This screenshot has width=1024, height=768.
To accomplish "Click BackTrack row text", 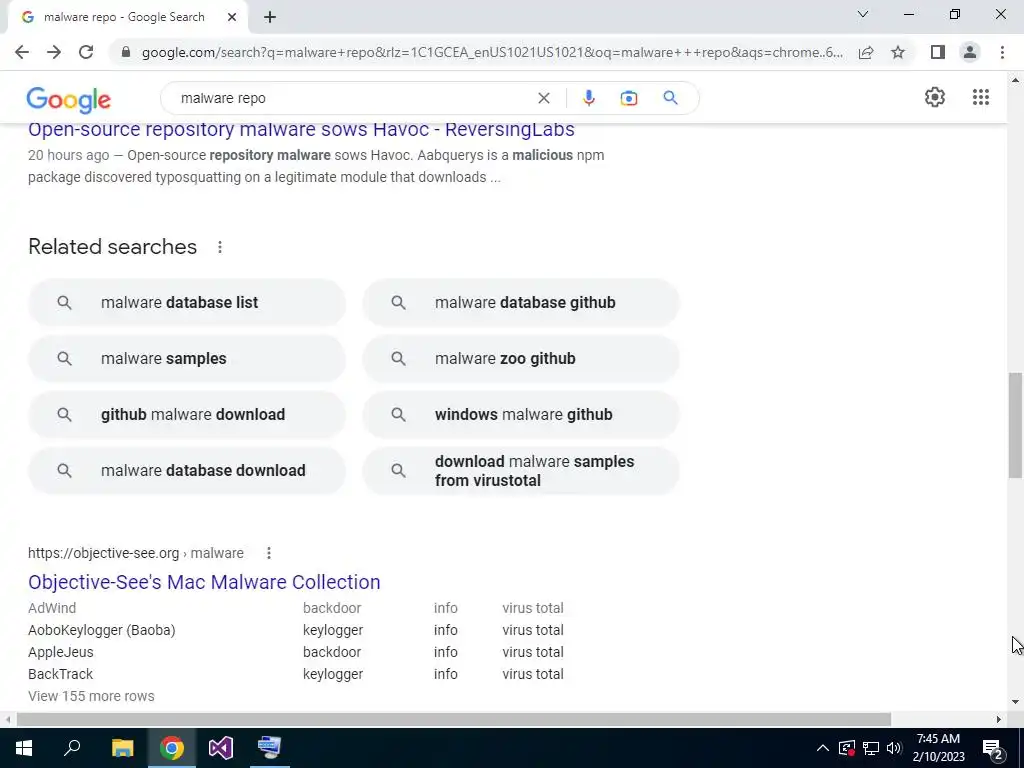I will tap(61, 674).
